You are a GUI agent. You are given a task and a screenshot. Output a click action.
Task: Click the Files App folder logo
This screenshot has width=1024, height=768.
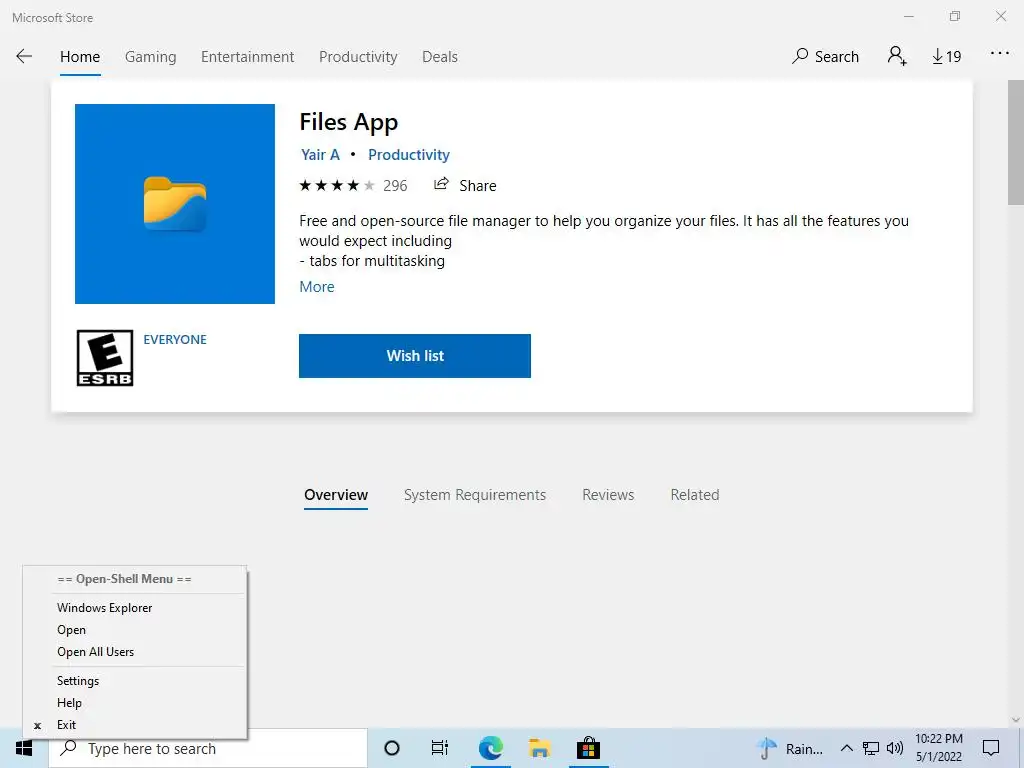coord(175,204)
